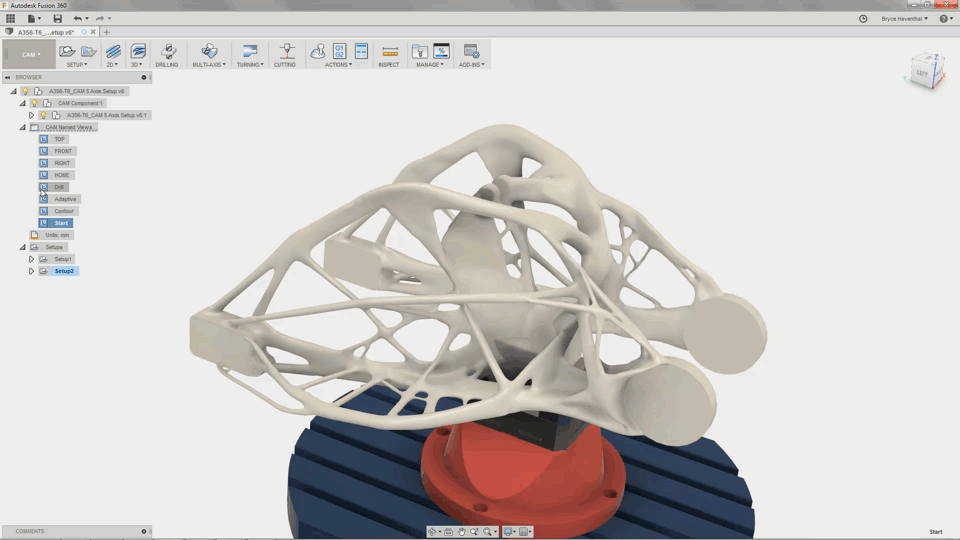
Task: Click the Inspect measure icon
Action: (x=390, y=51)
